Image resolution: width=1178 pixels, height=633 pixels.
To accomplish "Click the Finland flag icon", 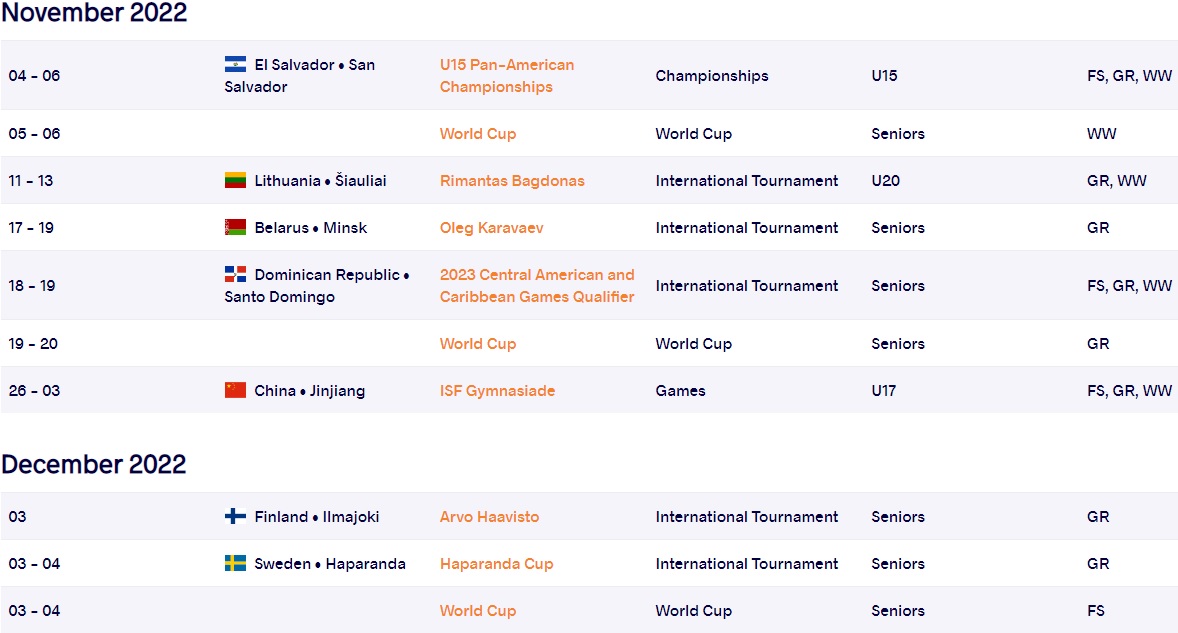I will (235, 517).
